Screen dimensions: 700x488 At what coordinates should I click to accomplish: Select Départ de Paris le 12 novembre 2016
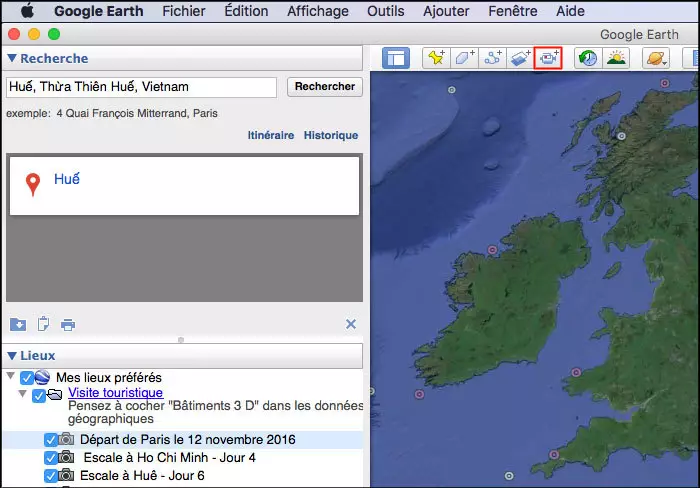coord(188,439)
